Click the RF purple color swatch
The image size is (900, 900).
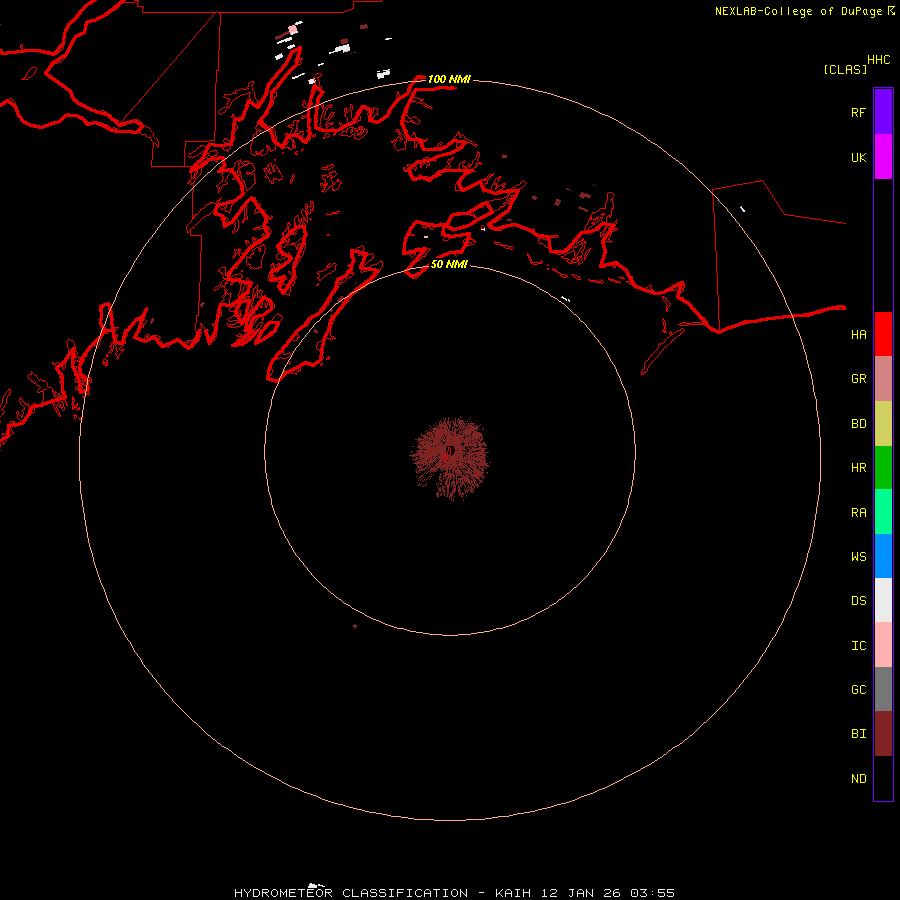[883, 112]
